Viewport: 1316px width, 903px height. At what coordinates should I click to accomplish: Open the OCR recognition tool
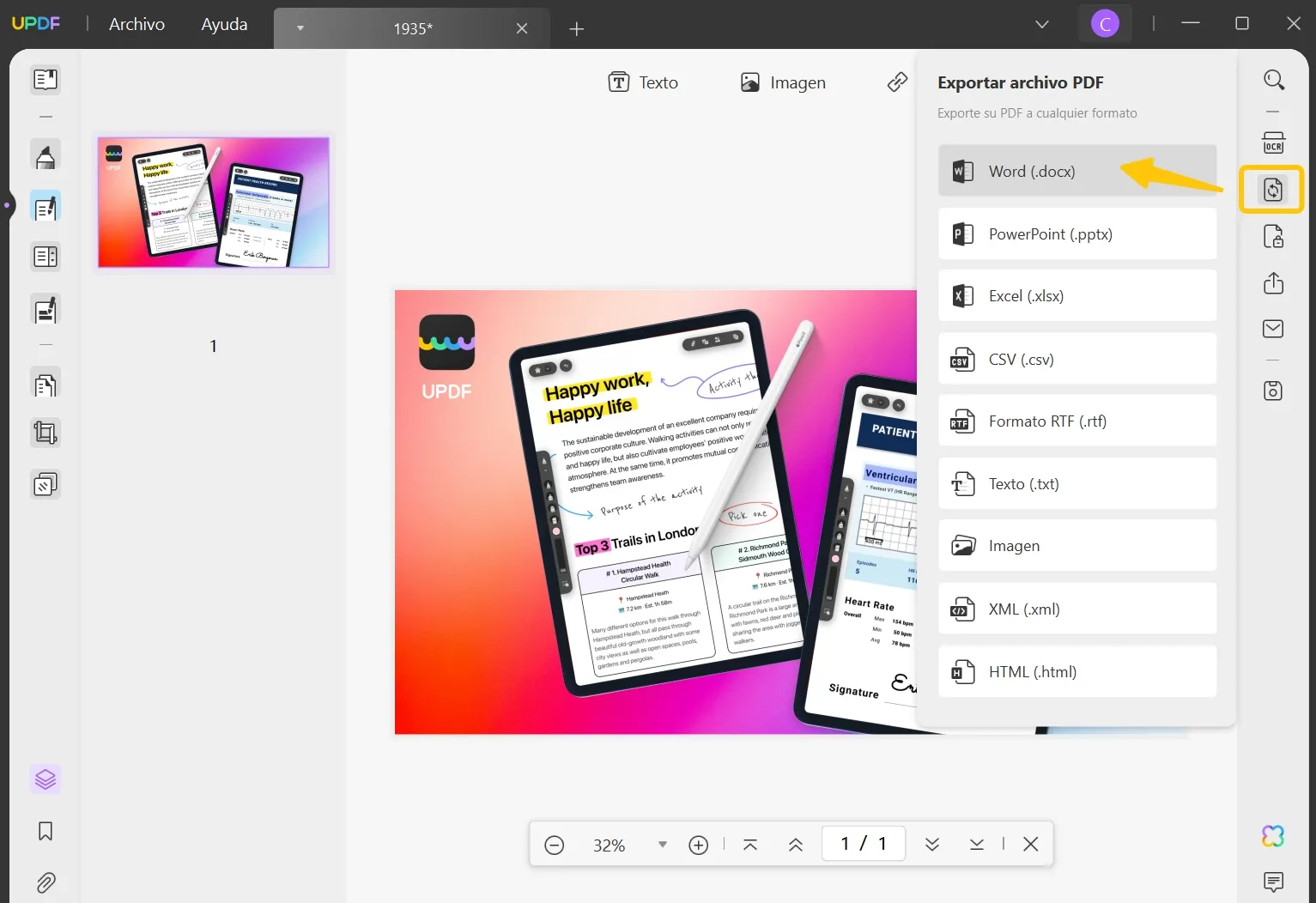[x=1273, y=142]
